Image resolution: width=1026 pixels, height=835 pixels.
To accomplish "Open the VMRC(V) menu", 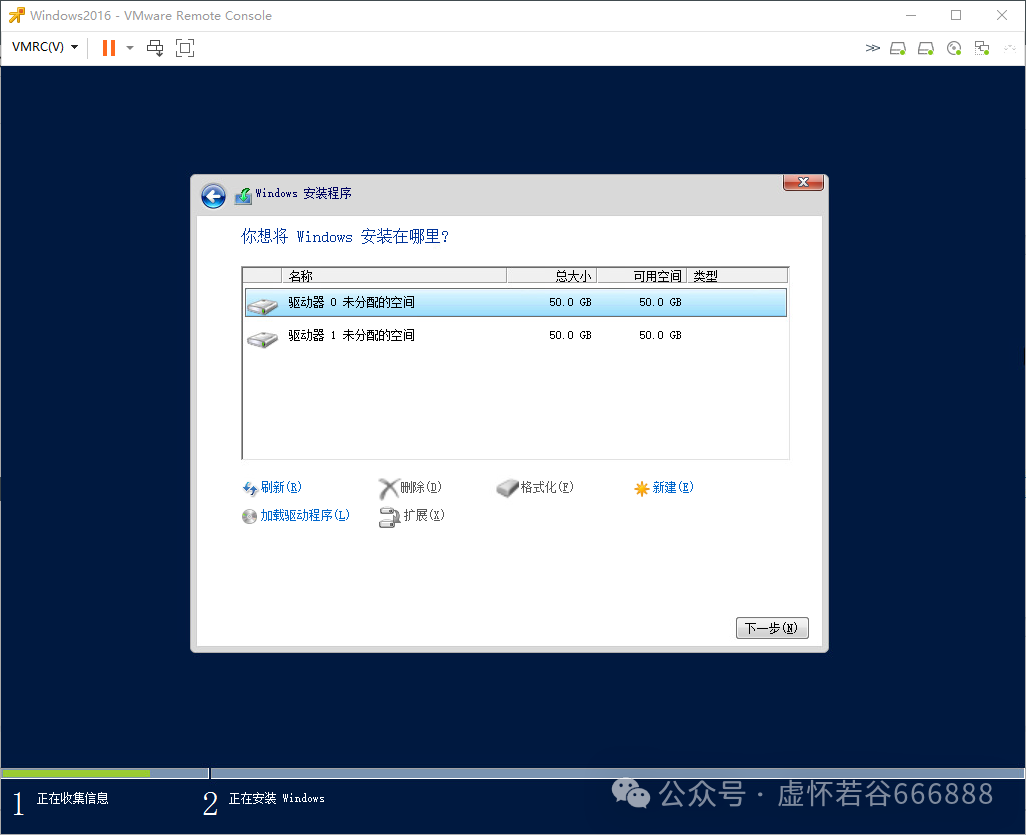I will coord(44,47).
